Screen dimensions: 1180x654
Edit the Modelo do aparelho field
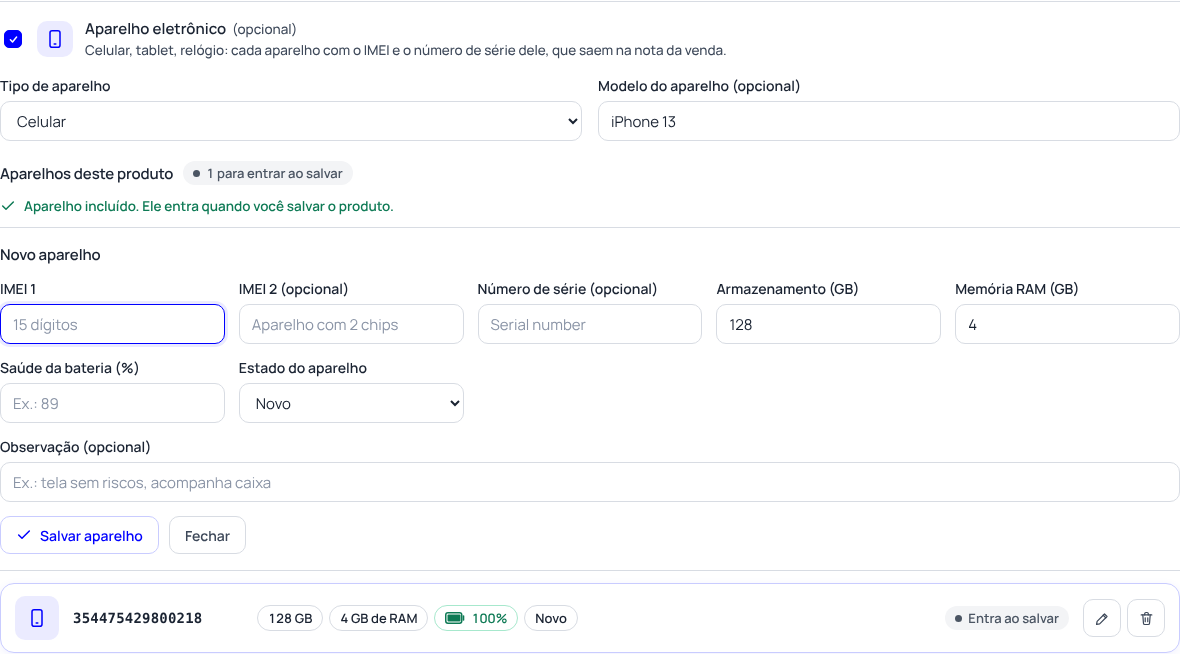pos(888,121)
